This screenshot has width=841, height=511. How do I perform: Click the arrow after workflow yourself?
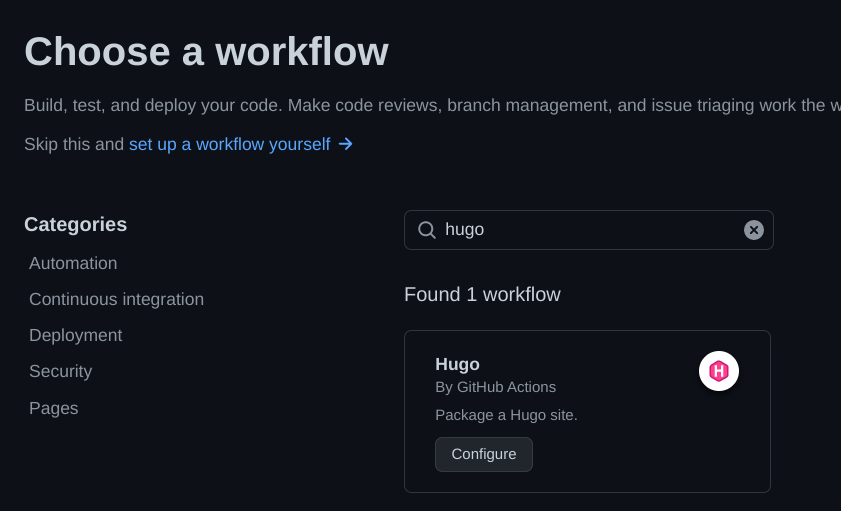[346, 144]
